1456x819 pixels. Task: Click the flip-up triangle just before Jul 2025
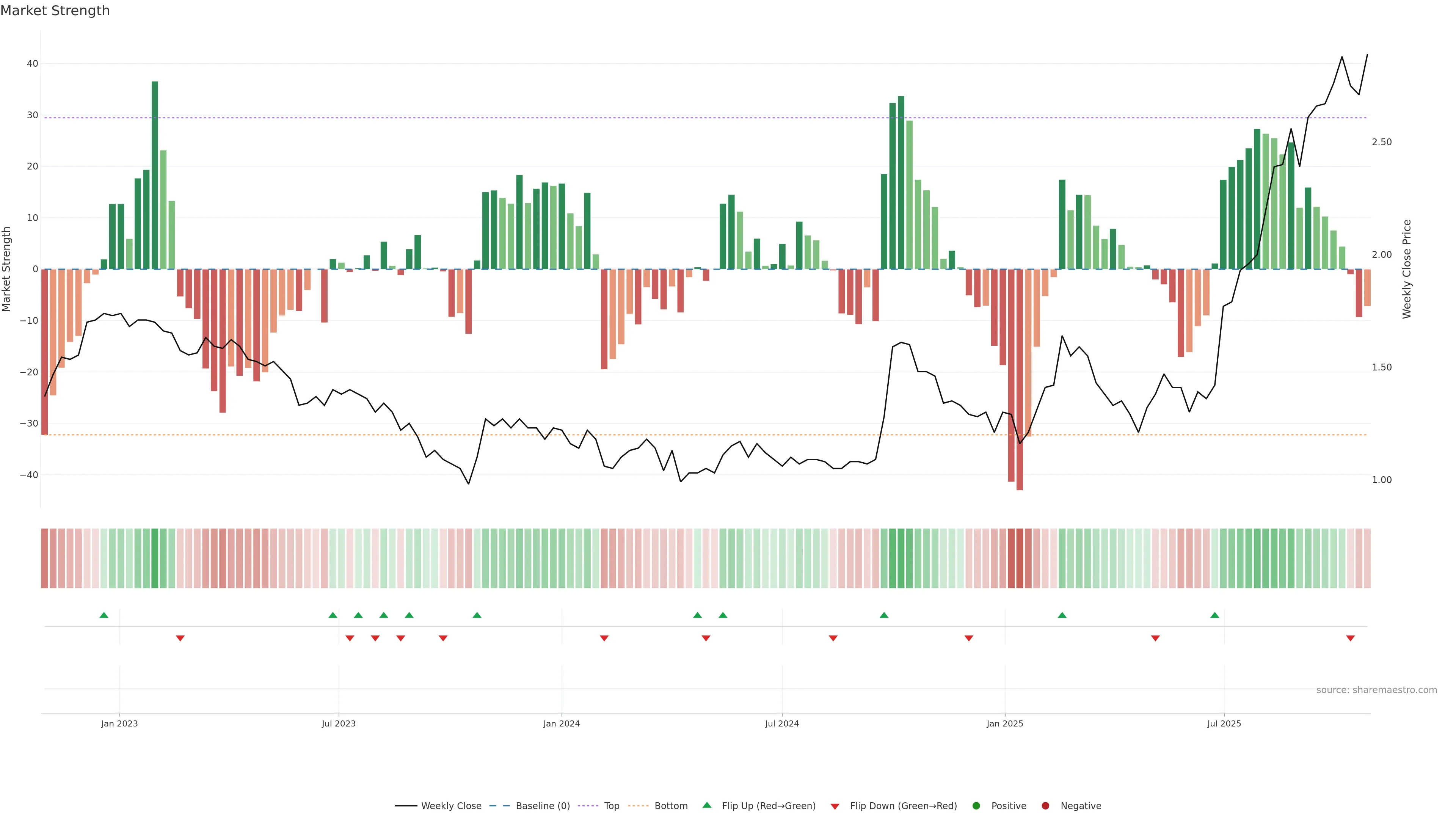pyautogui.click(x=1214, y=615)
